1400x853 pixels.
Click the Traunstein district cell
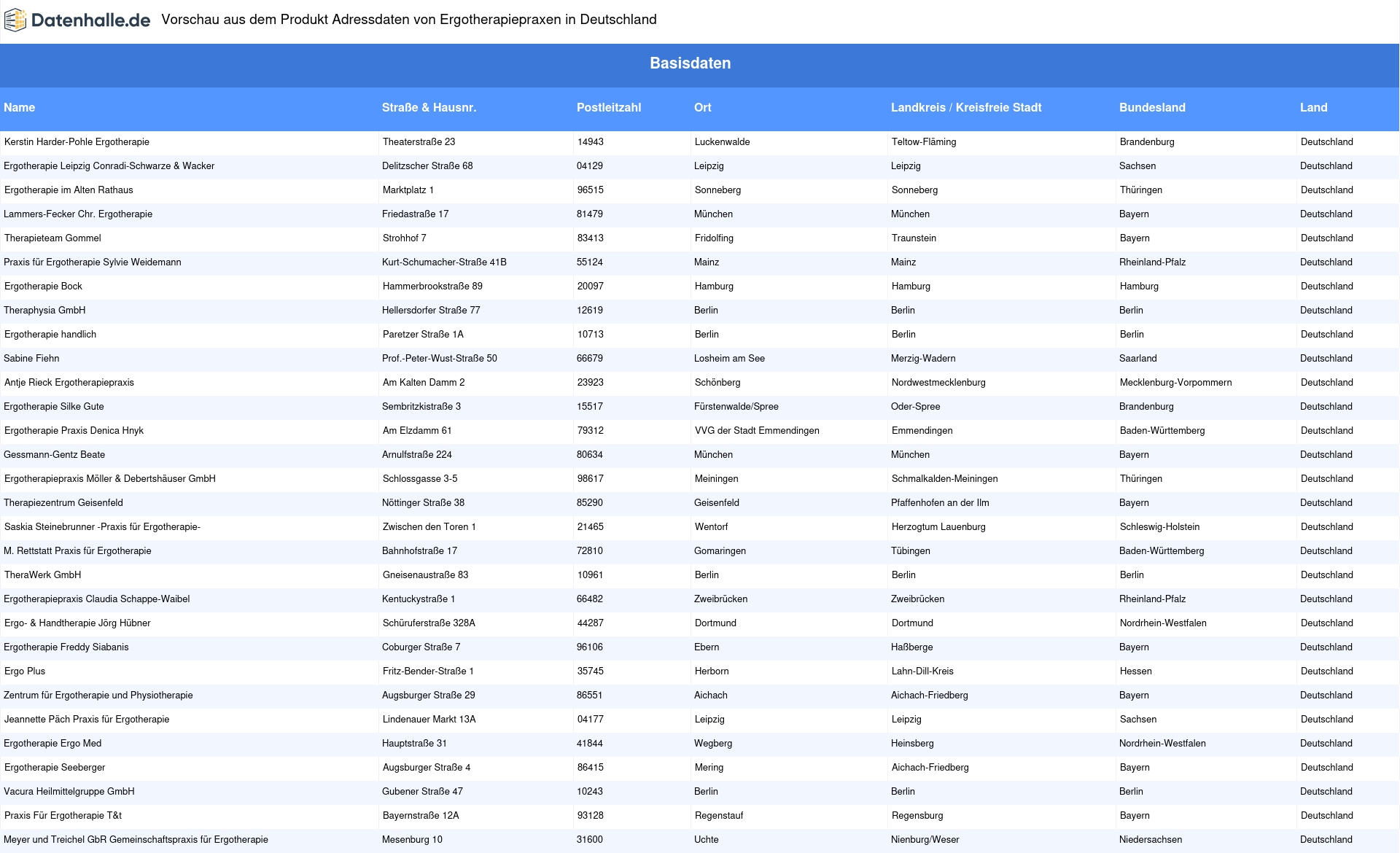point(914,238)
